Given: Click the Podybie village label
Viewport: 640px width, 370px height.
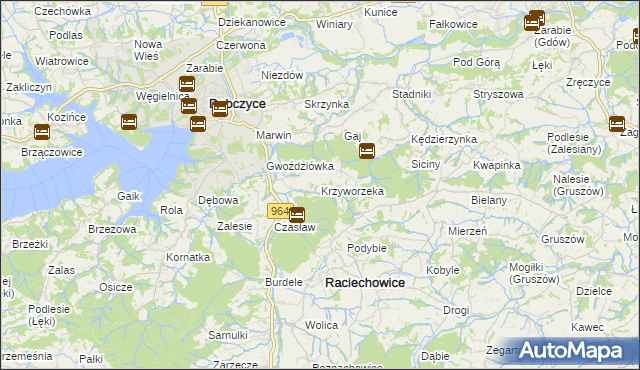Looking at the screenshot, I should pos(367,248).
